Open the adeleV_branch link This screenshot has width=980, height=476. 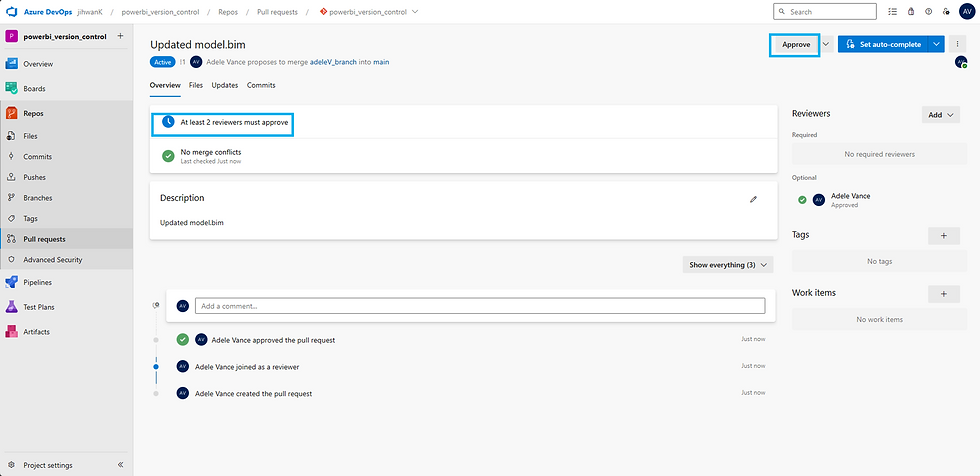[333, 62]
